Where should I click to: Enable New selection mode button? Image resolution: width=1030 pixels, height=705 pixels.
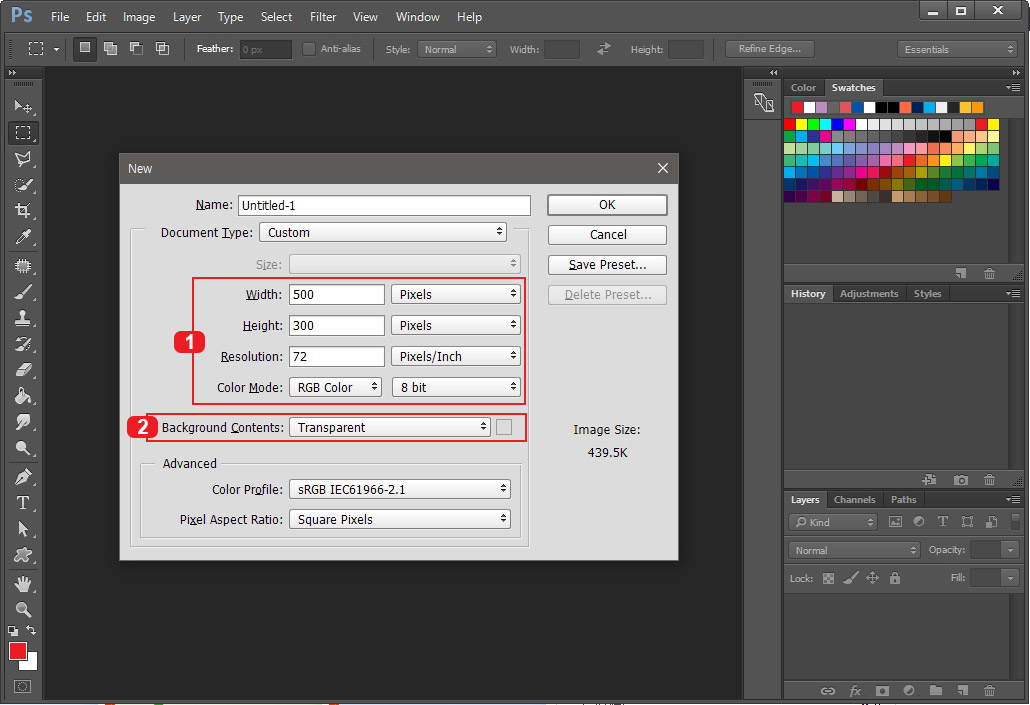85,48
